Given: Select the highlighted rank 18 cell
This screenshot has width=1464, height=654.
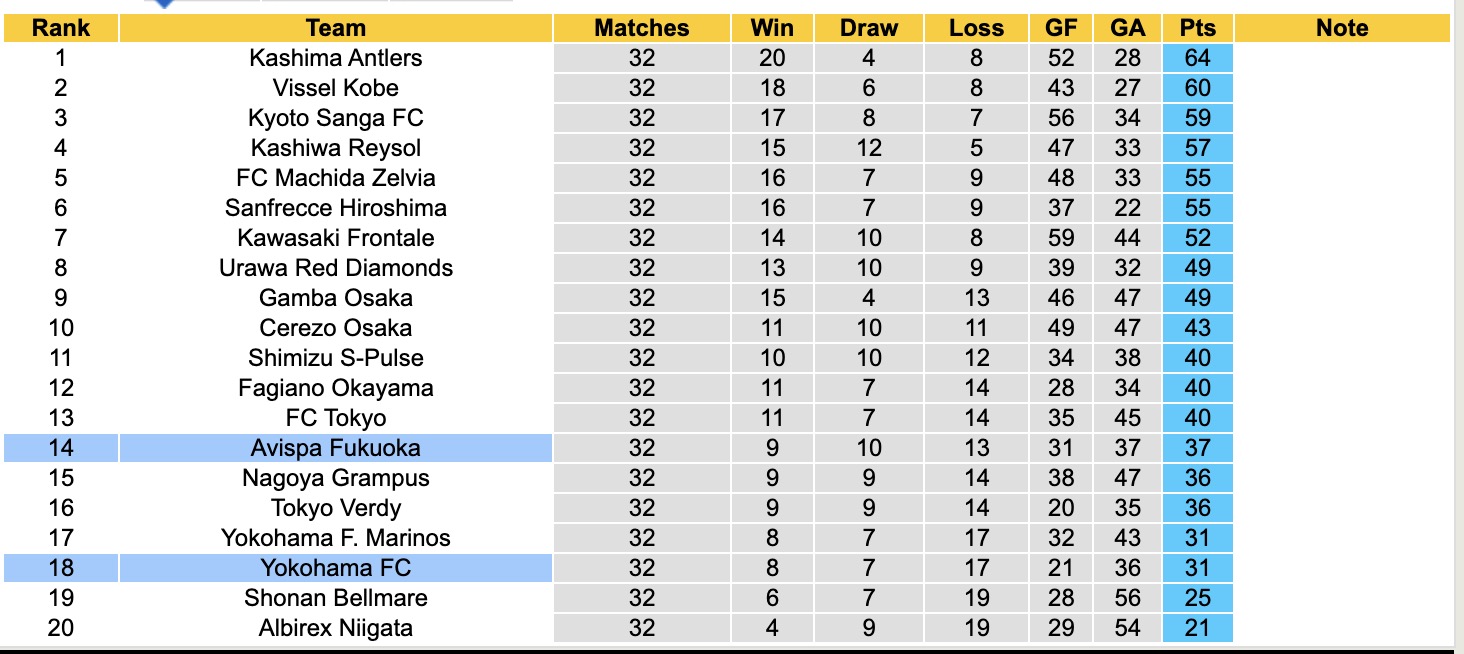Looking at the screenshot, I should click(x=61, y=568).
